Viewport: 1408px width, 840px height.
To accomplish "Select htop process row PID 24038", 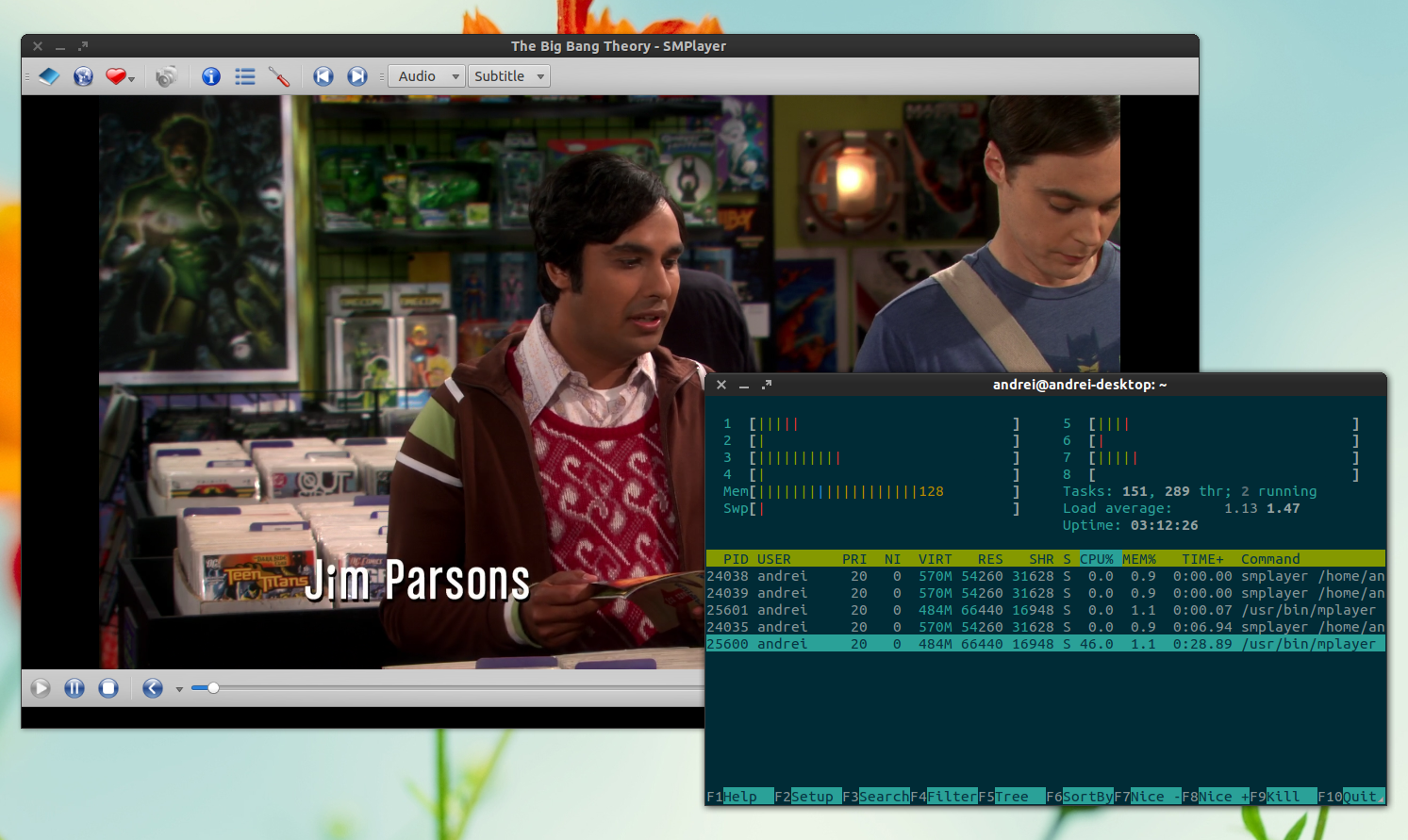I will [1046, 576].
